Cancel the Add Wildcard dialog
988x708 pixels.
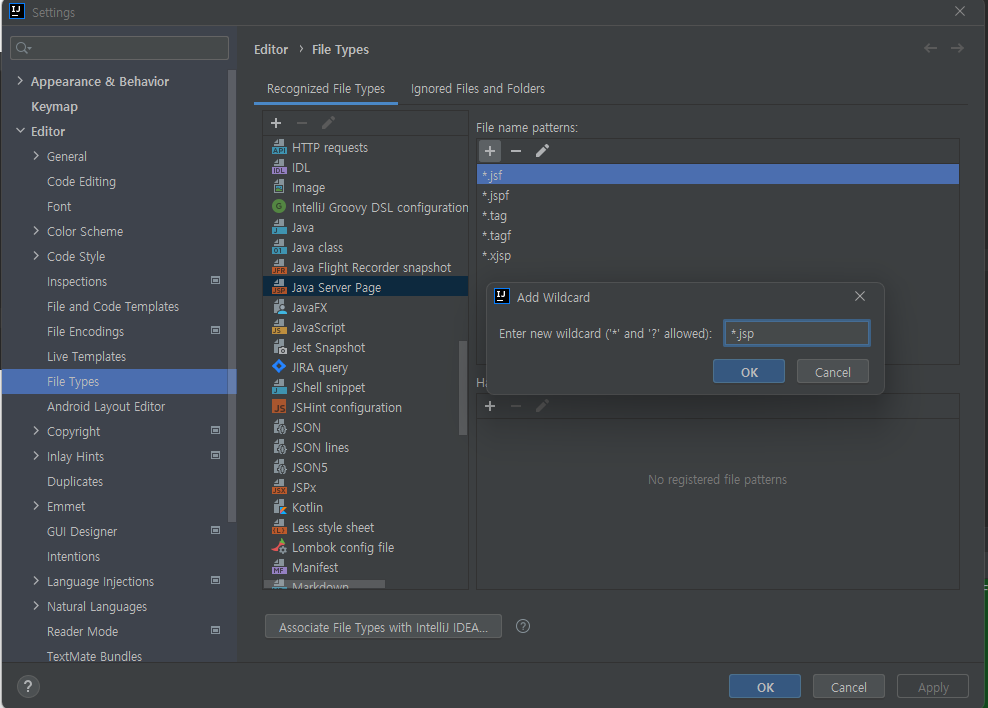click(832, 372)
